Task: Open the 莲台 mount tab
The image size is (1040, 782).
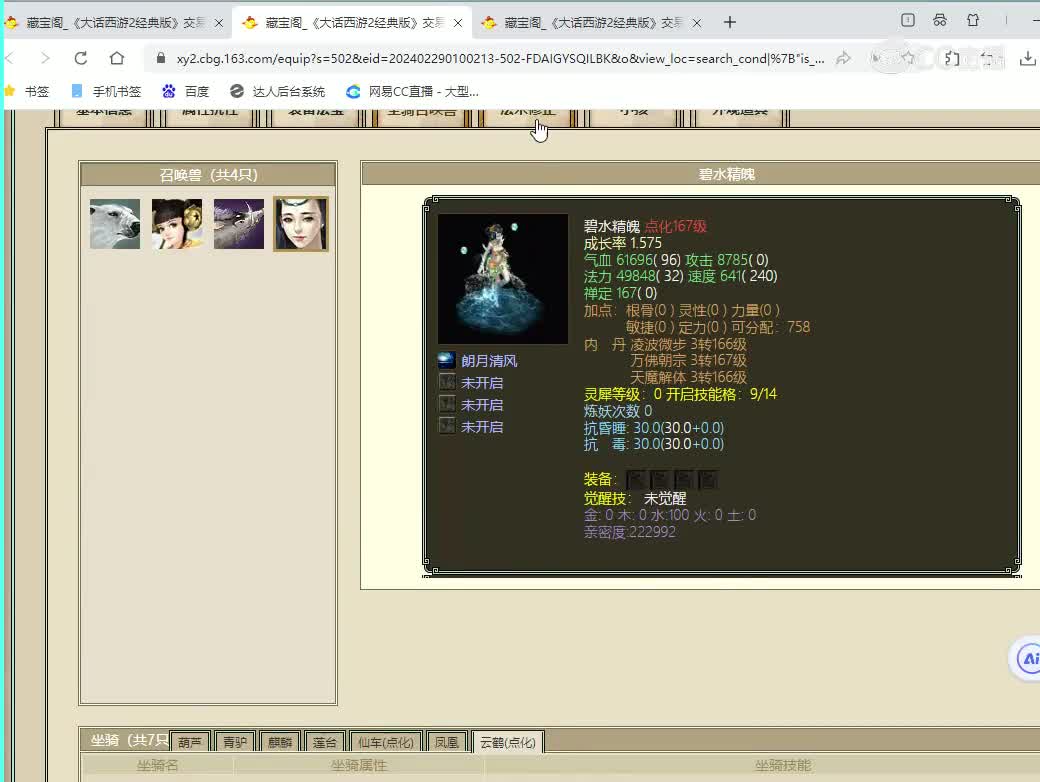Action: [x=325, y=742]
